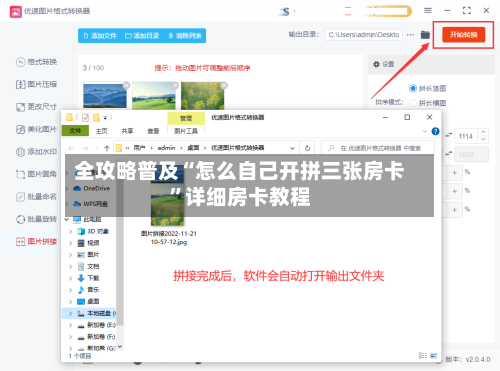500x371 pixels.
Task: Click admin in the address breadcrumb
Action: point(166,148)
